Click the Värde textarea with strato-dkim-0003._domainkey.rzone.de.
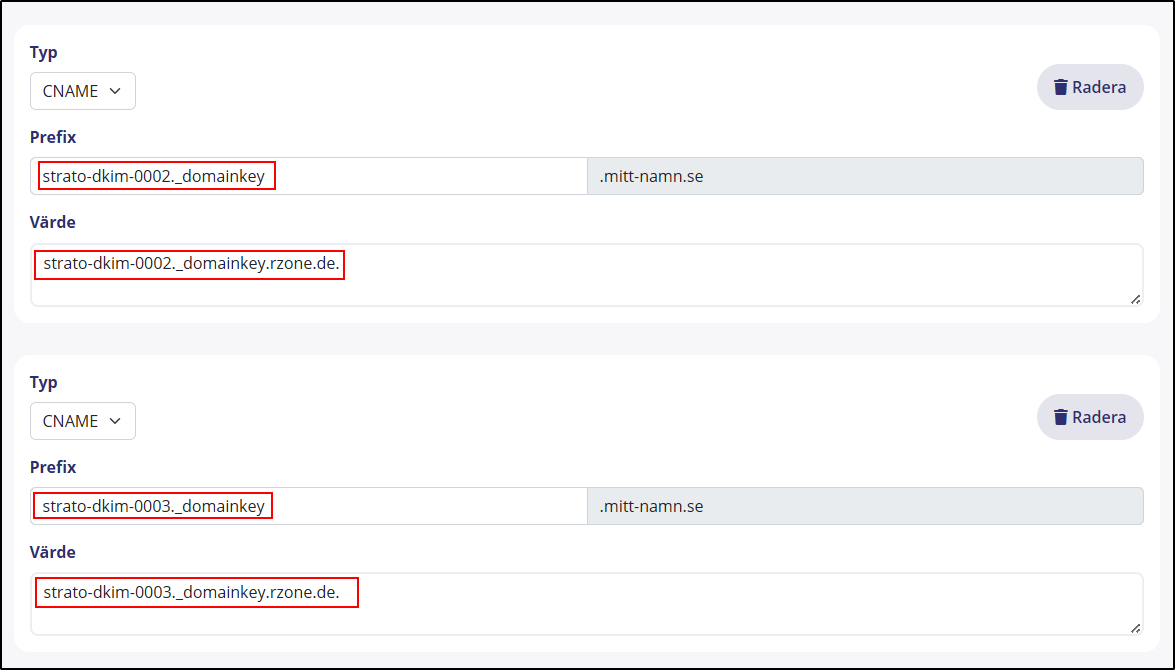1175x670 pixels. 586,604
